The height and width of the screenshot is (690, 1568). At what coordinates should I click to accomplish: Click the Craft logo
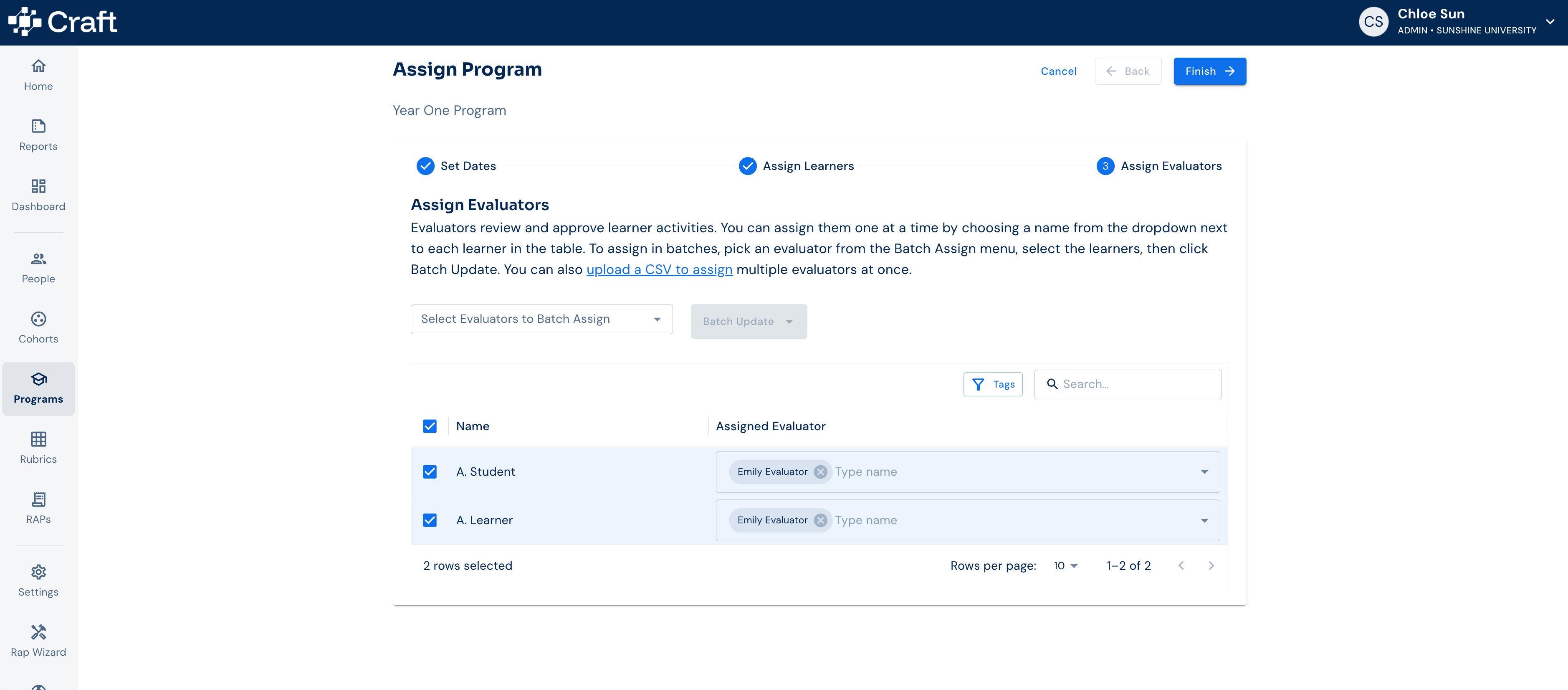click(x=63, y=22)
